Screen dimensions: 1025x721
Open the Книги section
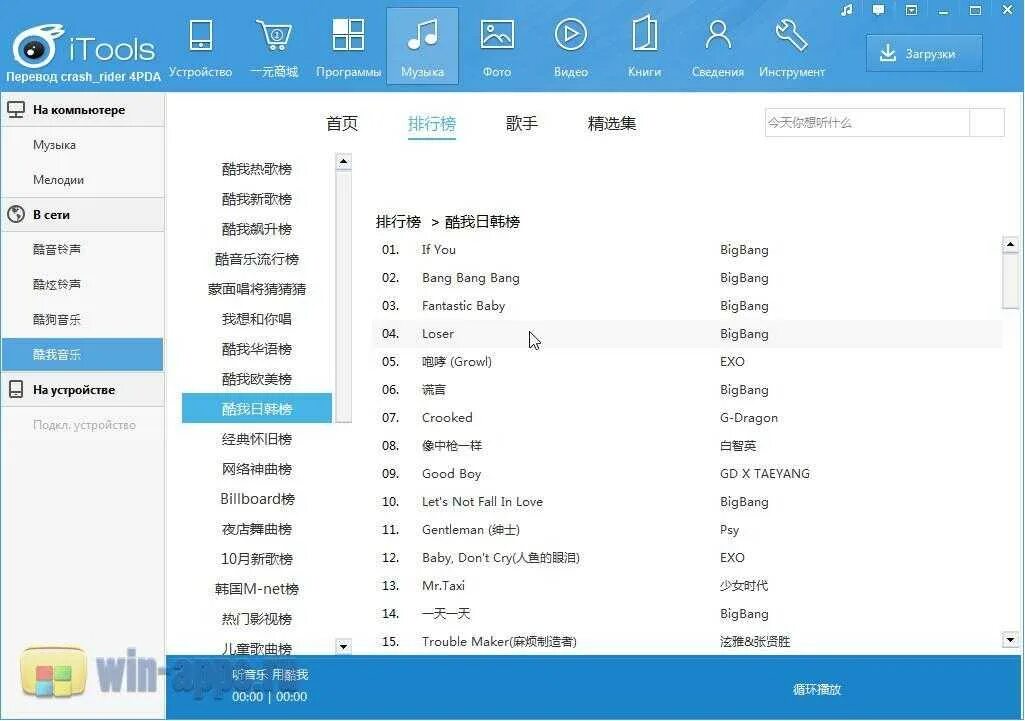pyautogui.click(x=644, y=45)
